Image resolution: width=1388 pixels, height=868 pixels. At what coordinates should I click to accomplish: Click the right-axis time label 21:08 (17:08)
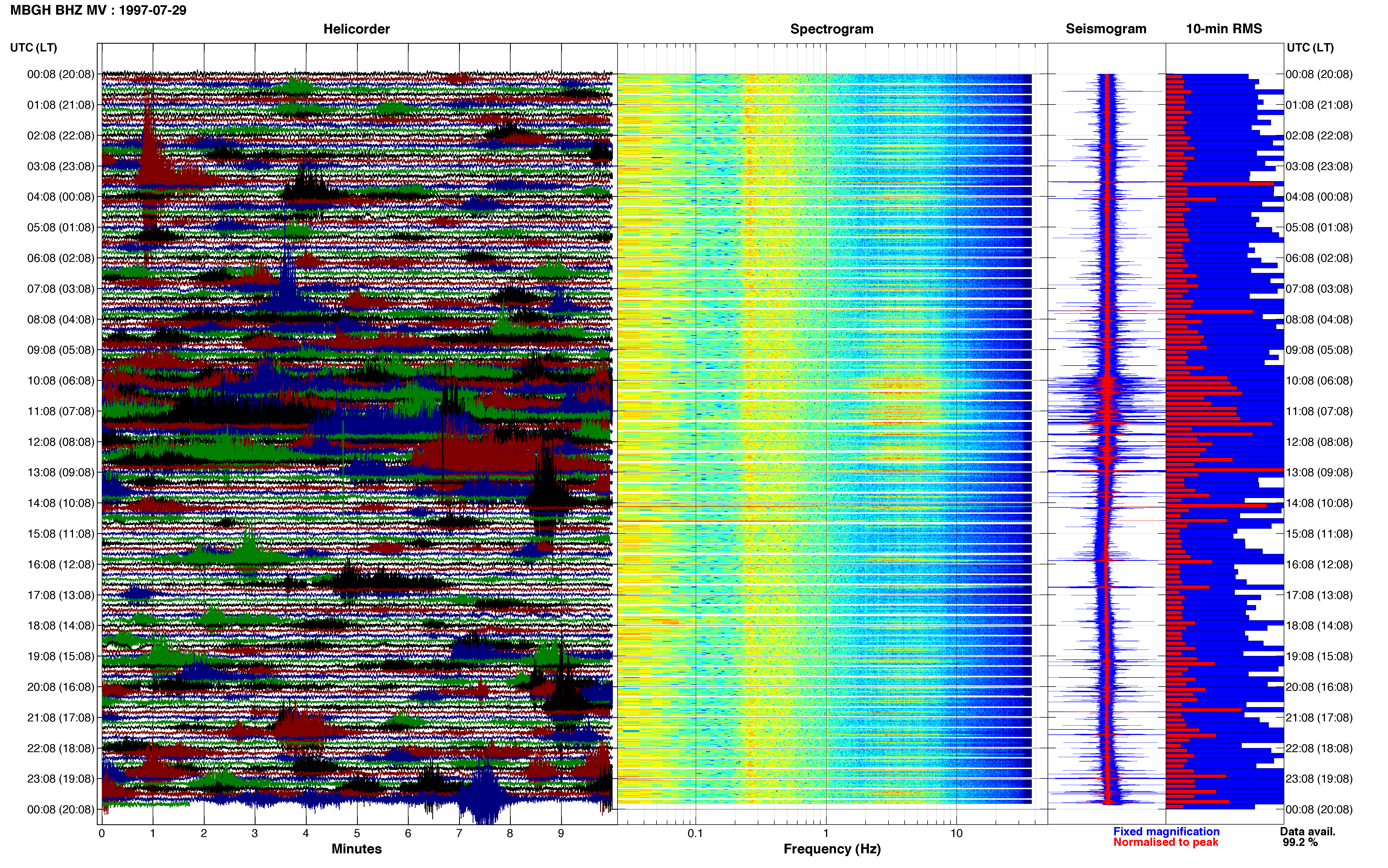point(1319,718)
